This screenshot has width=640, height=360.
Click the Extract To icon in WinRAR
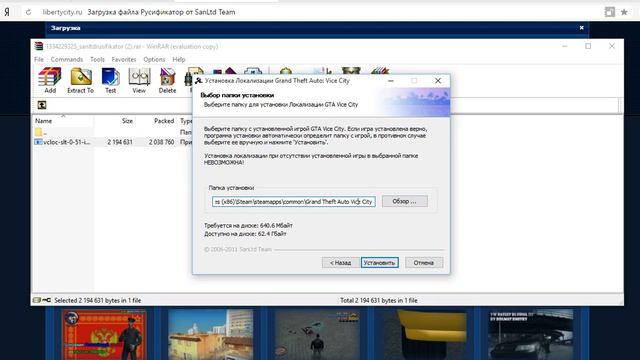[x=80, y=80]
